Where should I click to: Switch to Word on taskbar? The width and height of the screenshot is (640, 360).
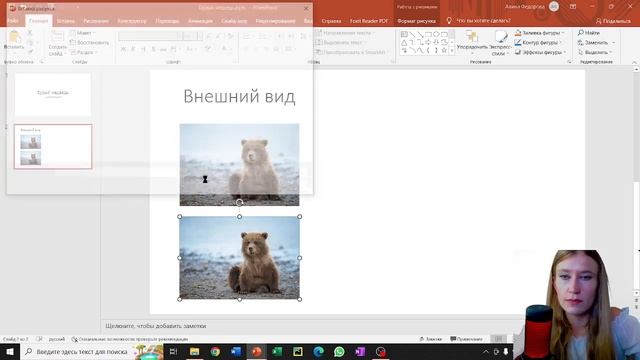point(236,351)
